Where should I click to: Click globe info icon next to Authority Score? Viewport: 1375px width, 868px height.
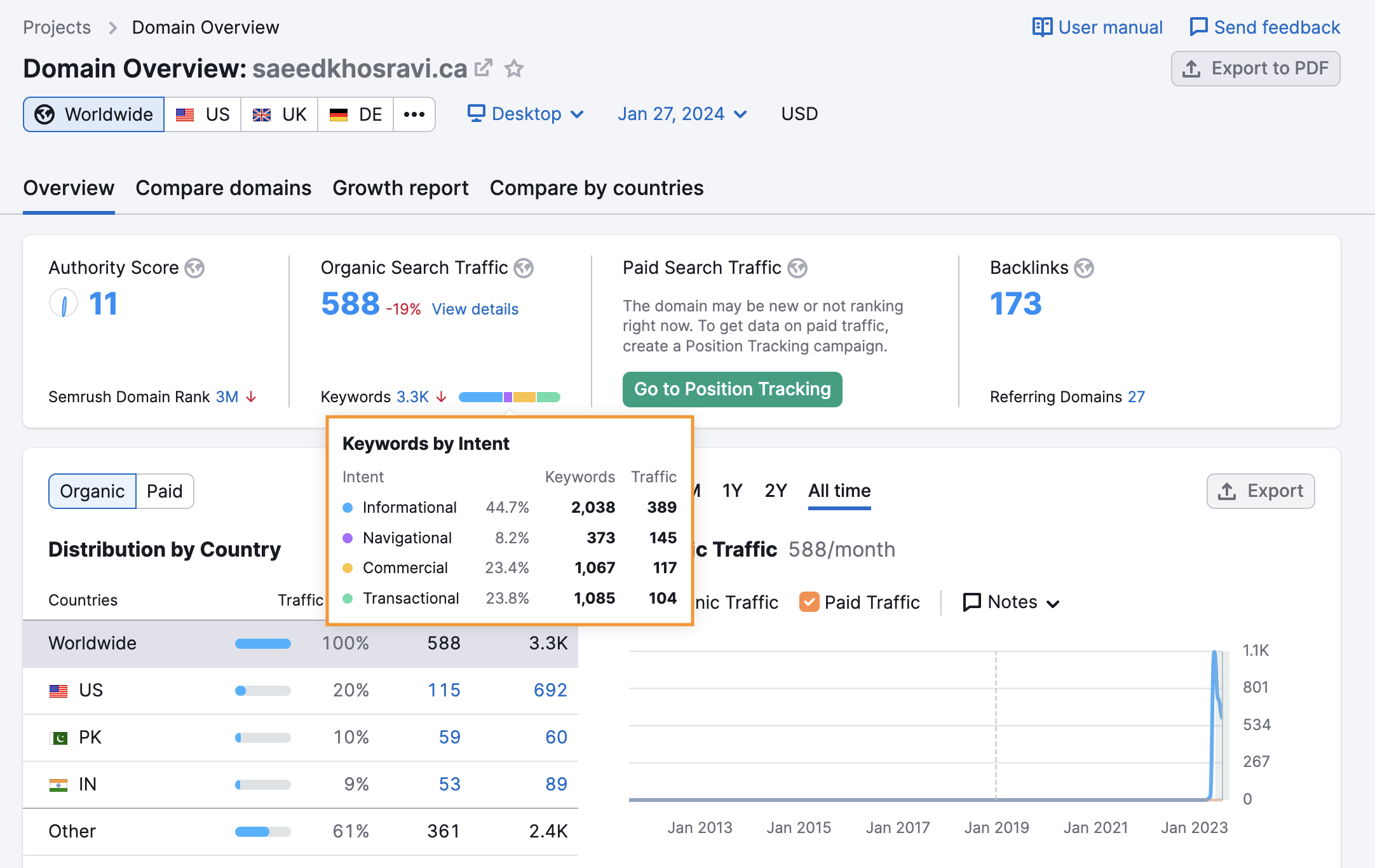tap(194, 268)
